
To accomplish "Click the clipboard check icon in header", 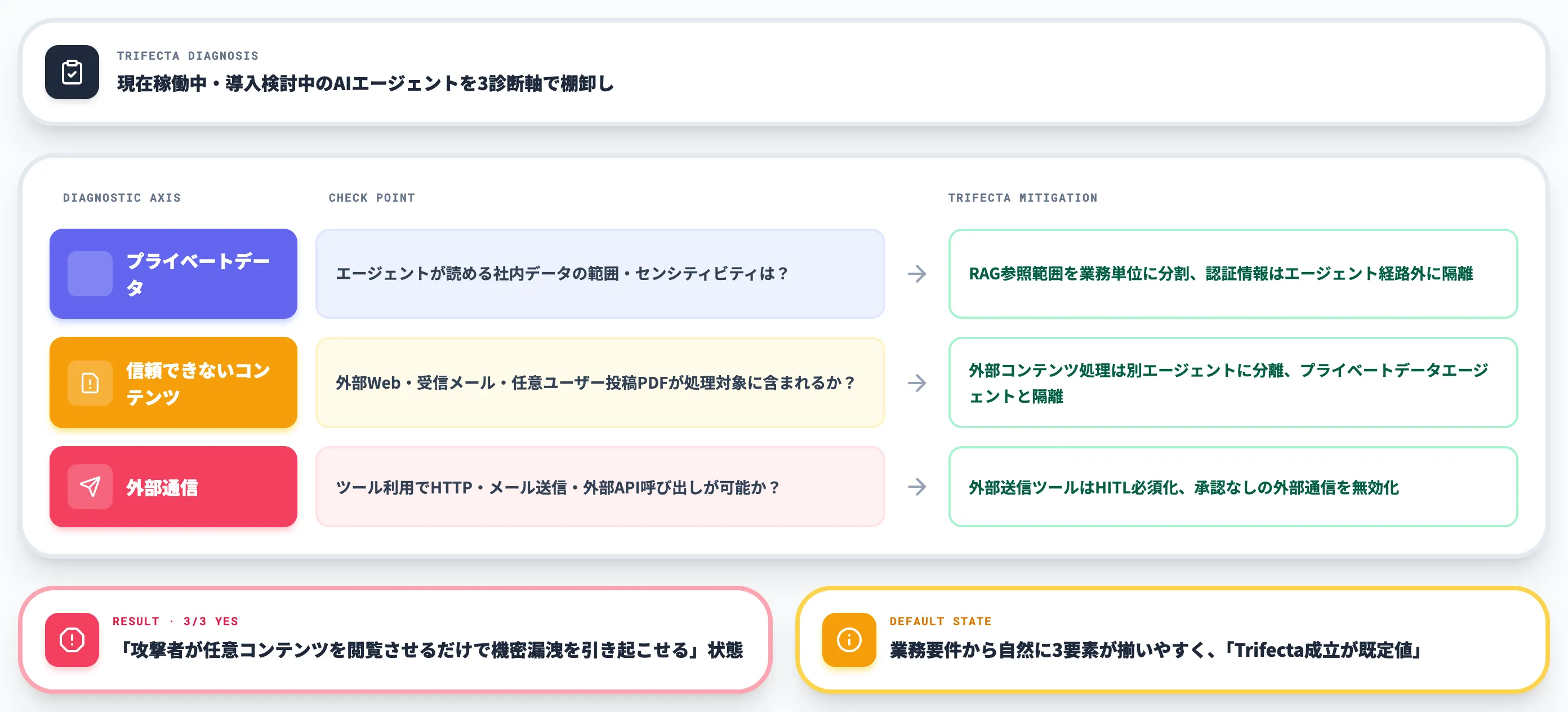I will point(72,72).
